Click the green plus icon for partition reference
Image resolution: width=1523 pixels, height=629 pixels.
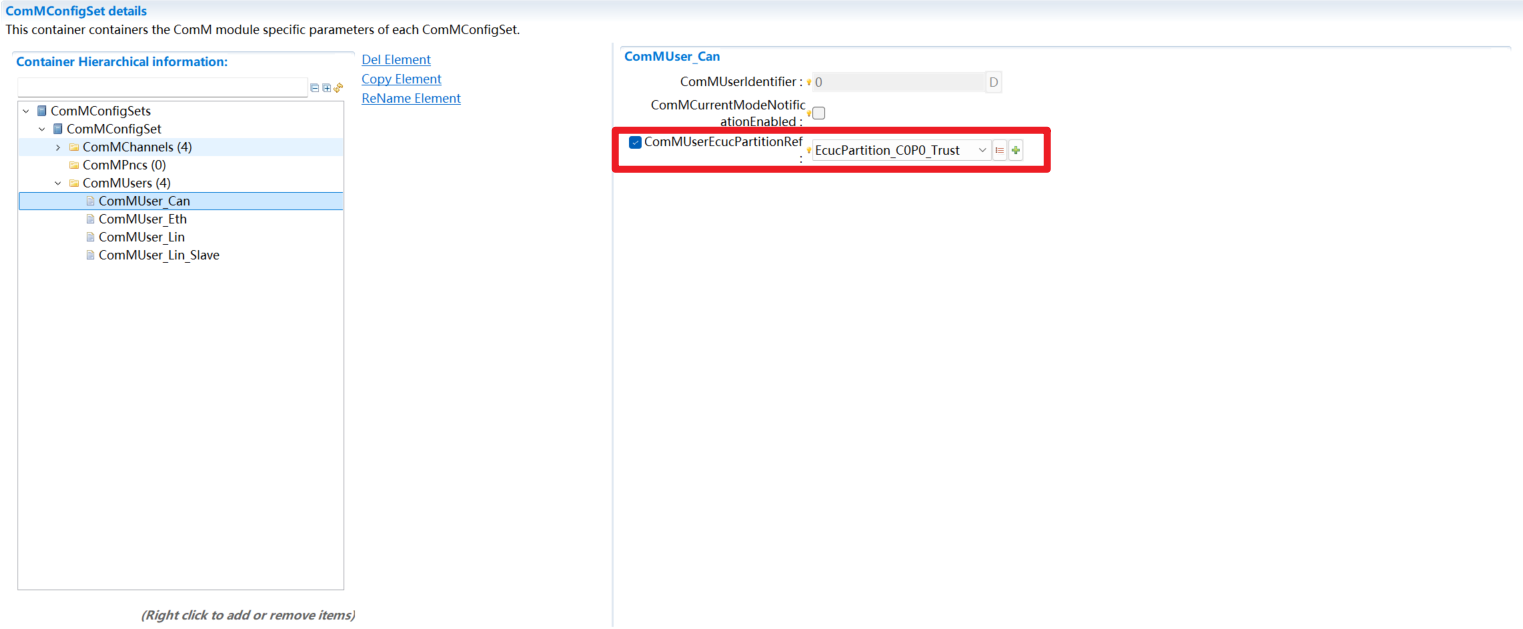tap(1016, 150)
